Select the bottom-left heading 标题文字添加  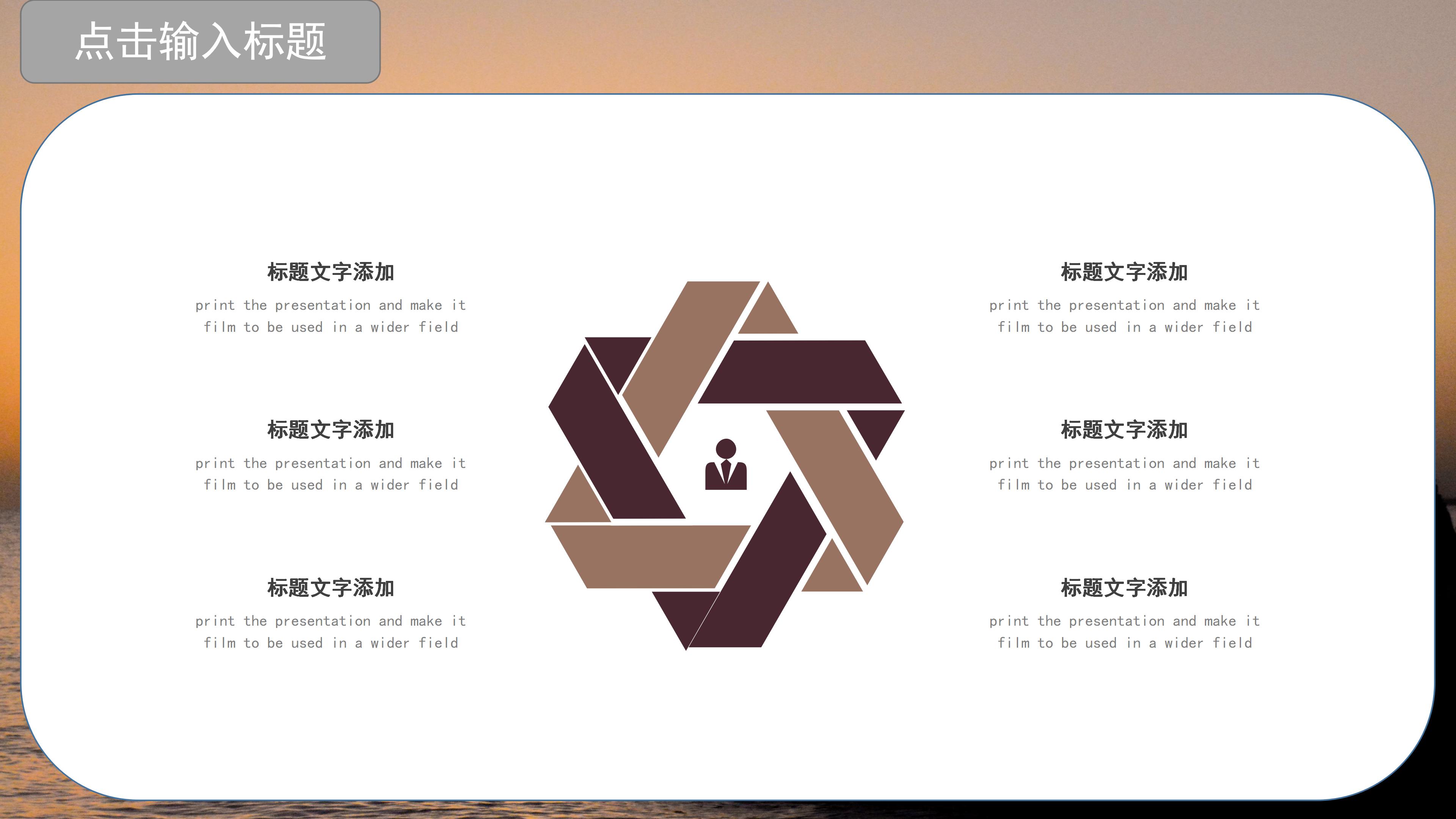(331, 588)
